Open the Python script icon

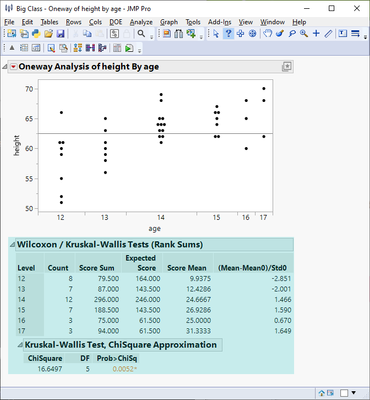(36, 34)
